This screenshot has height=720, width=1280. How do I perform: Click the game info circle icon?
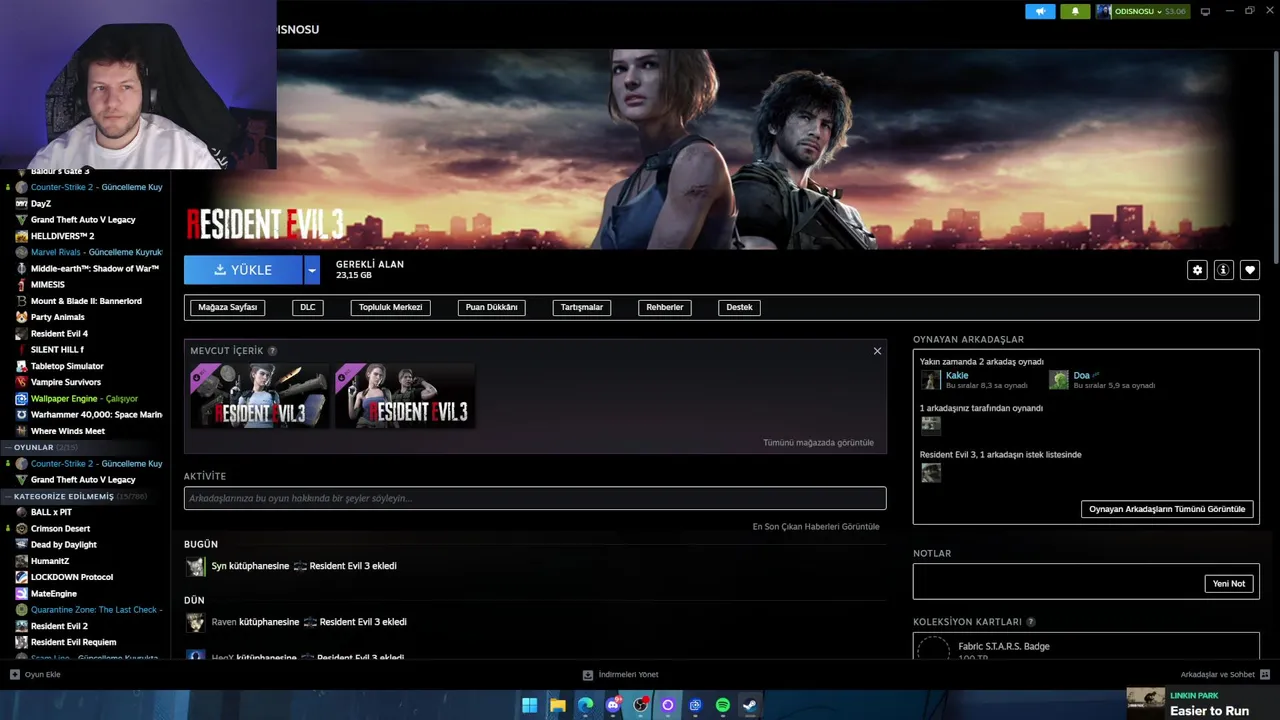pos(1223,270)
